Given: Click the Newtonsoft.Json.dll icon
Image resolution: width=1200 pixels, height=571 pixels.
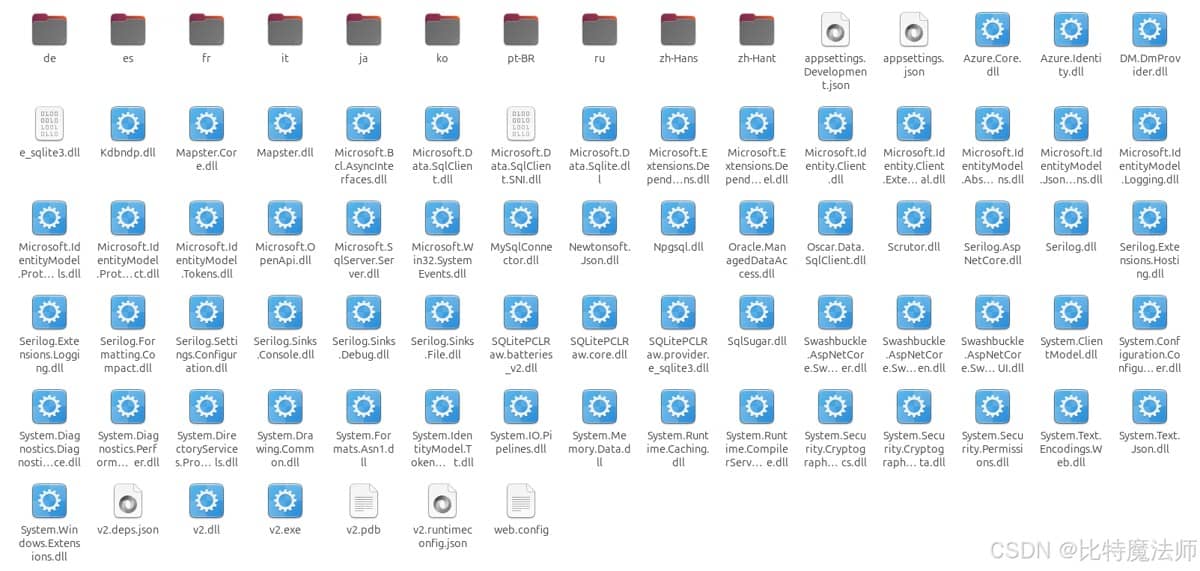Looking at the screenshot, I should click(599, 218).
